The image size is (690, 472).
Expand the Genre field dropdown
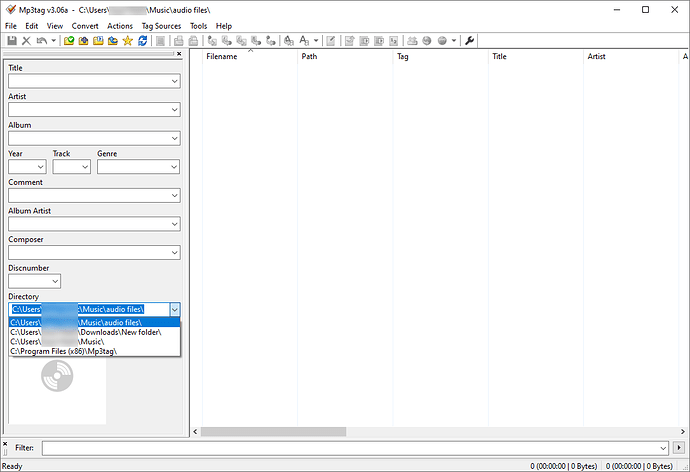tap(174, 167)
